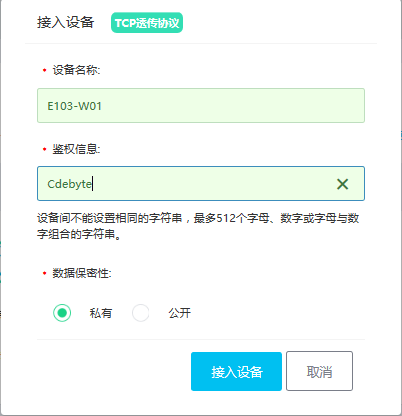Image resolution: width=402 pixels, height=416 pixels.
Task: Select the 私有 radio button
Action: [x=62, y=313]
